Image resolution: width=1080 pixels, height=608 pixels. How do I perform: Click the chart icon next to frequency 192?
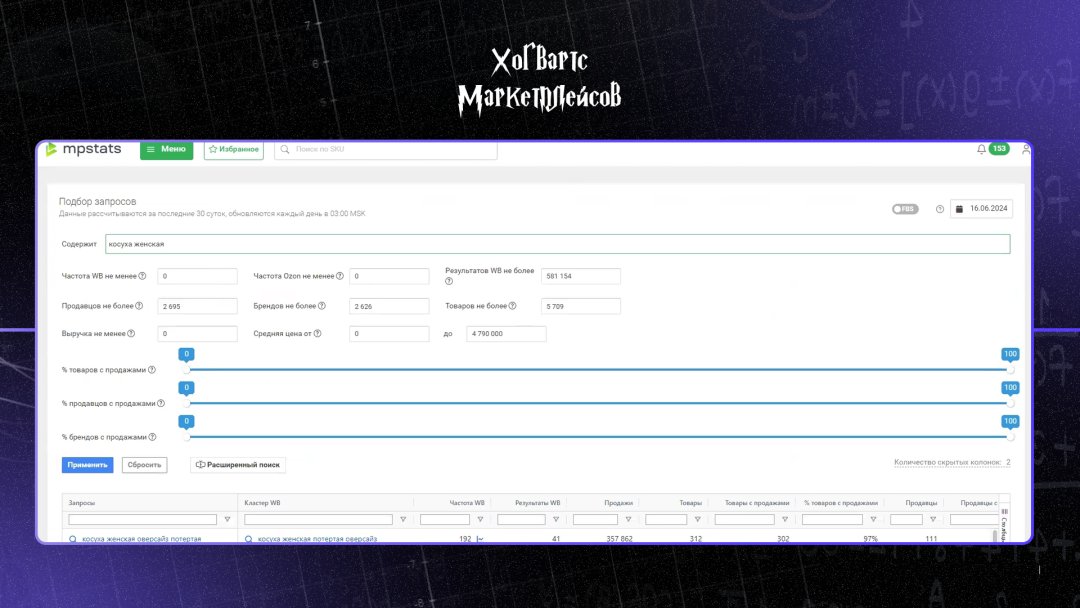pyautogui.click(x=480, y=539)
